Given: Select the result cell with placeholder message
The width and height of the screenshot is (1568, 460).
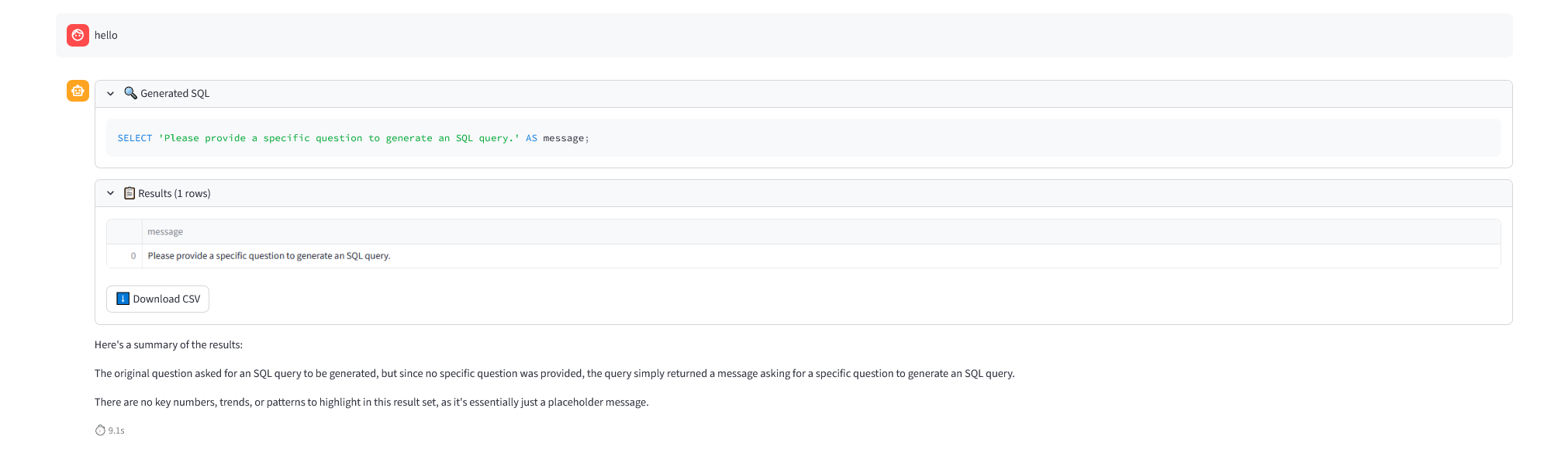Looking at the screenshot, I should click(268, 256).
